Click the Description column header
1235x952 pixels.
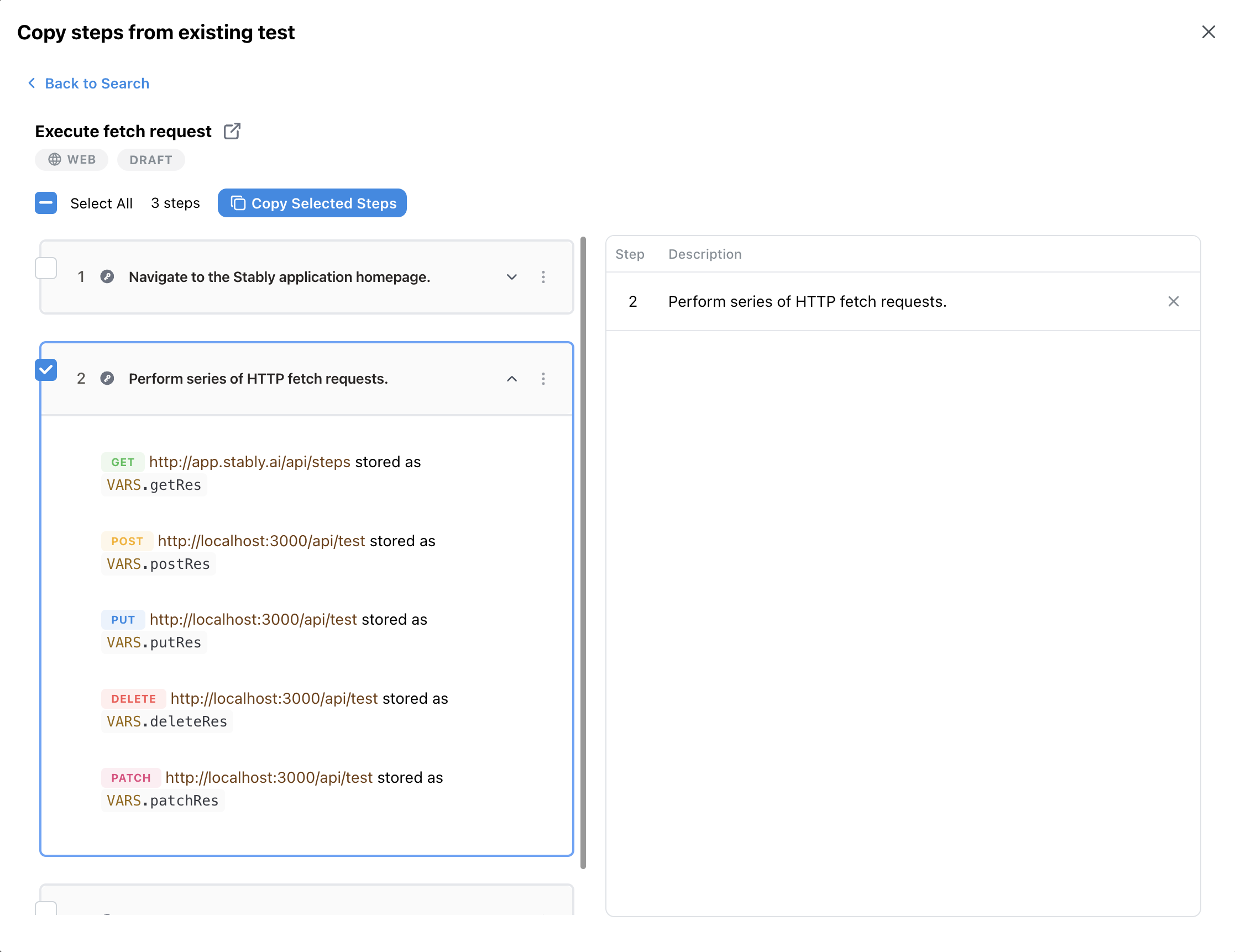[705, 254]
